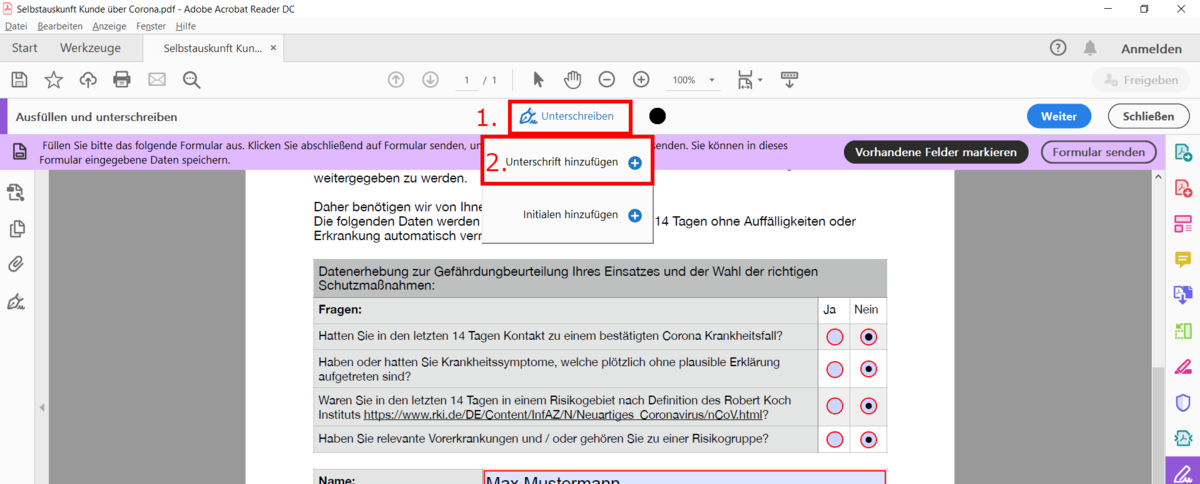Select Ja for Risikogebiet question
1200x484 pixels.
(835, 406)
